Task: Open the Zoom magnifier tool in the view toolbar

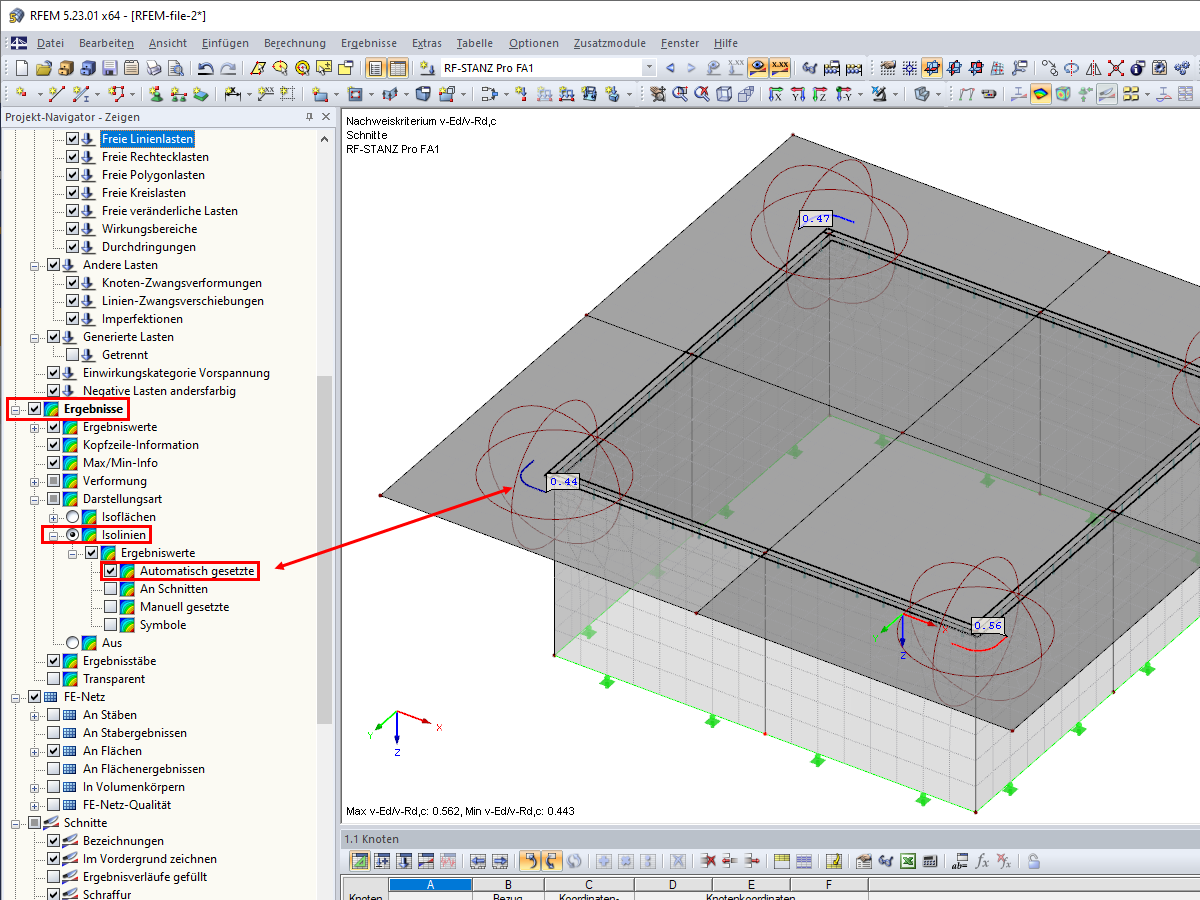Action: [x=681, y=93]
